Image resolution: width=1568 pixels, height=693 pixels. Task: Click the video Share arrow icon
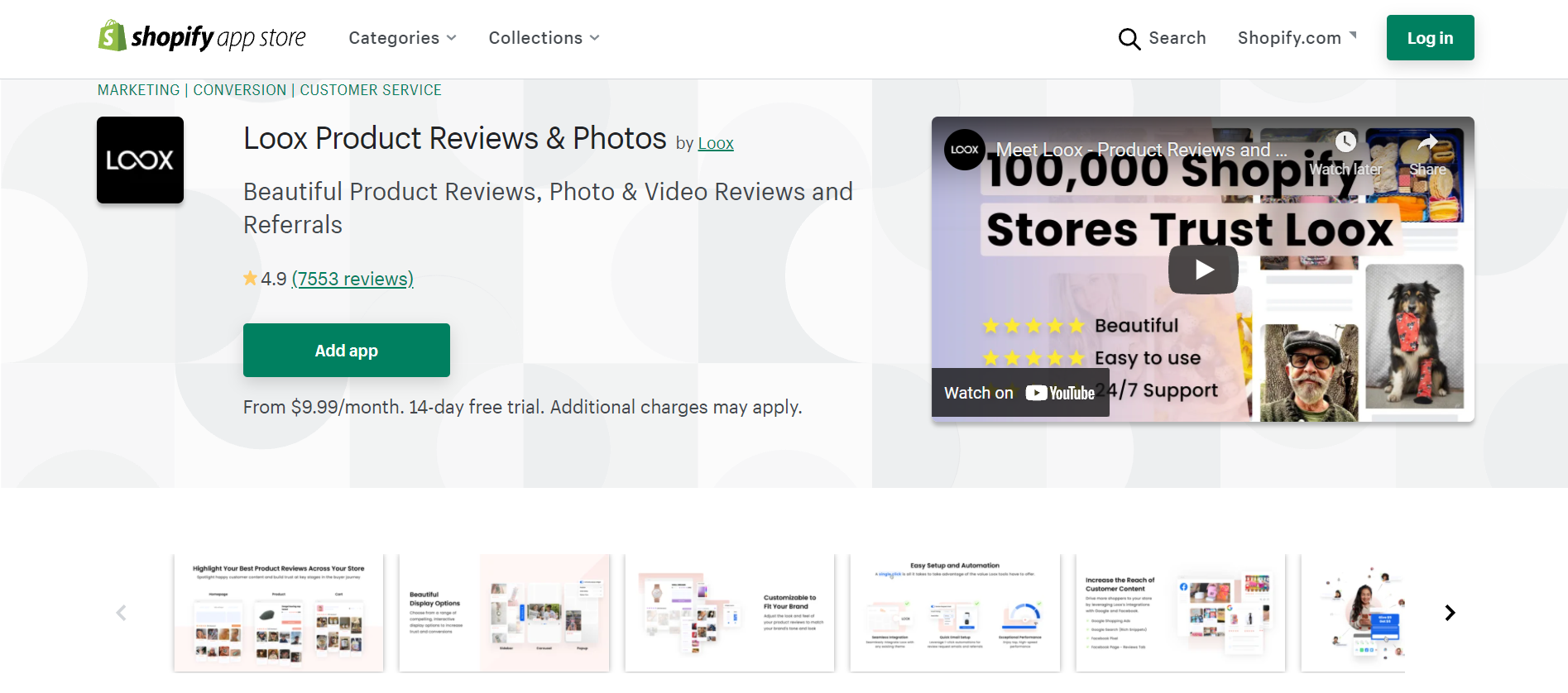1427,142
